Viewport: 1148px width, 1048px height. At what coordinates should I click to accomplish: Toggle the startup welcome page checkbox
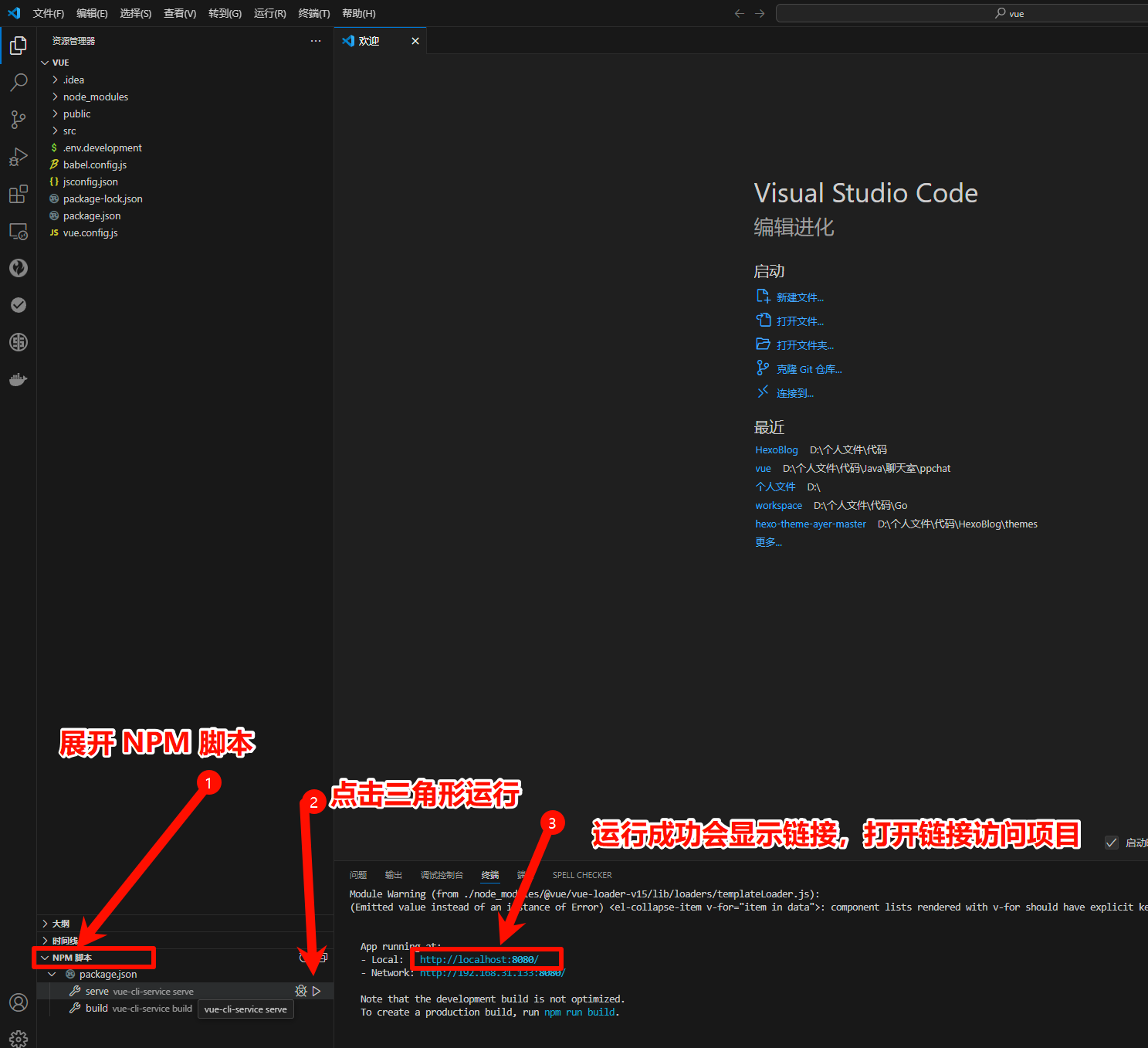coord(1112,843)
